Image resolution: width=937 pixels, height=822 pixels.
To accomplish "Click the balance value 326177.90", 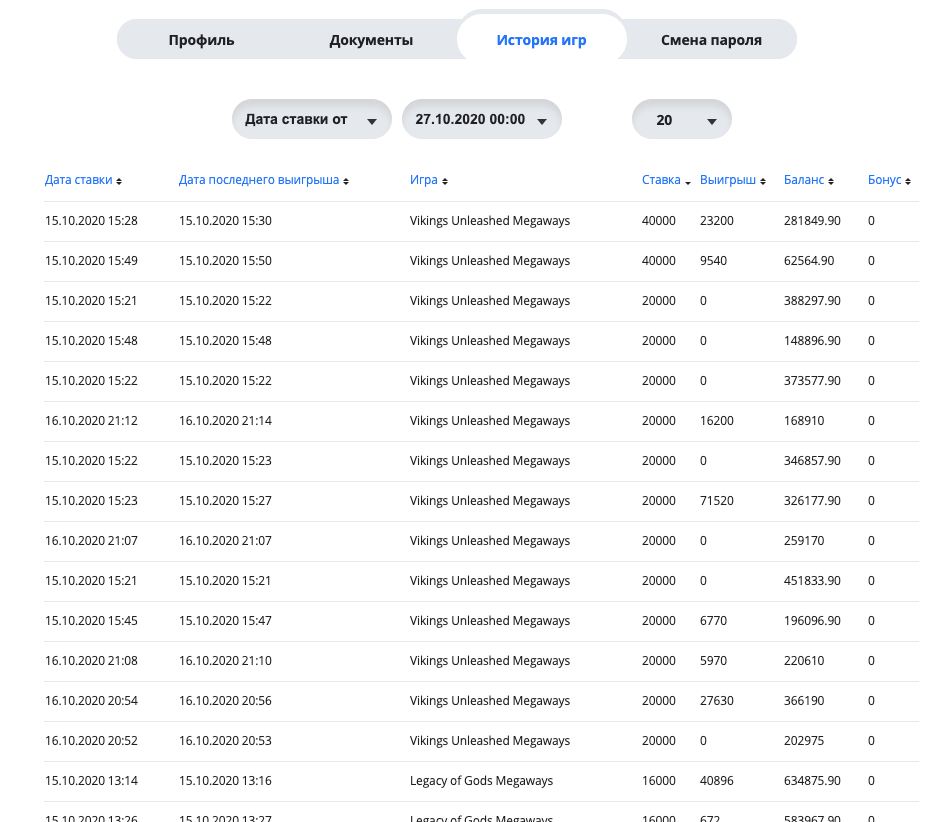I will click(x=812, y=501).
